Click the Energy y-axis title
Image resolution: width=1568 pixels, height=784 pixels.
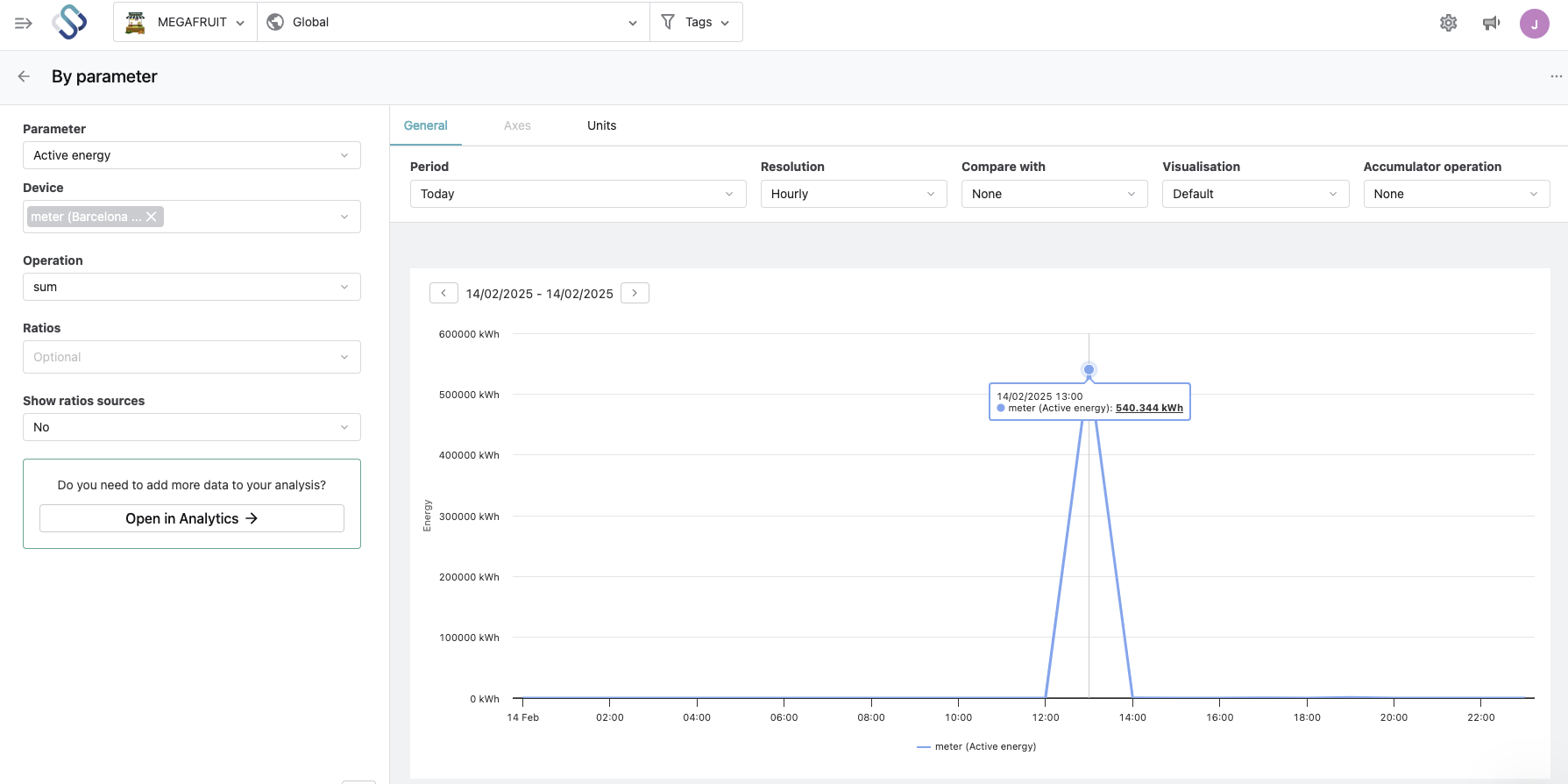pos(428,516)
